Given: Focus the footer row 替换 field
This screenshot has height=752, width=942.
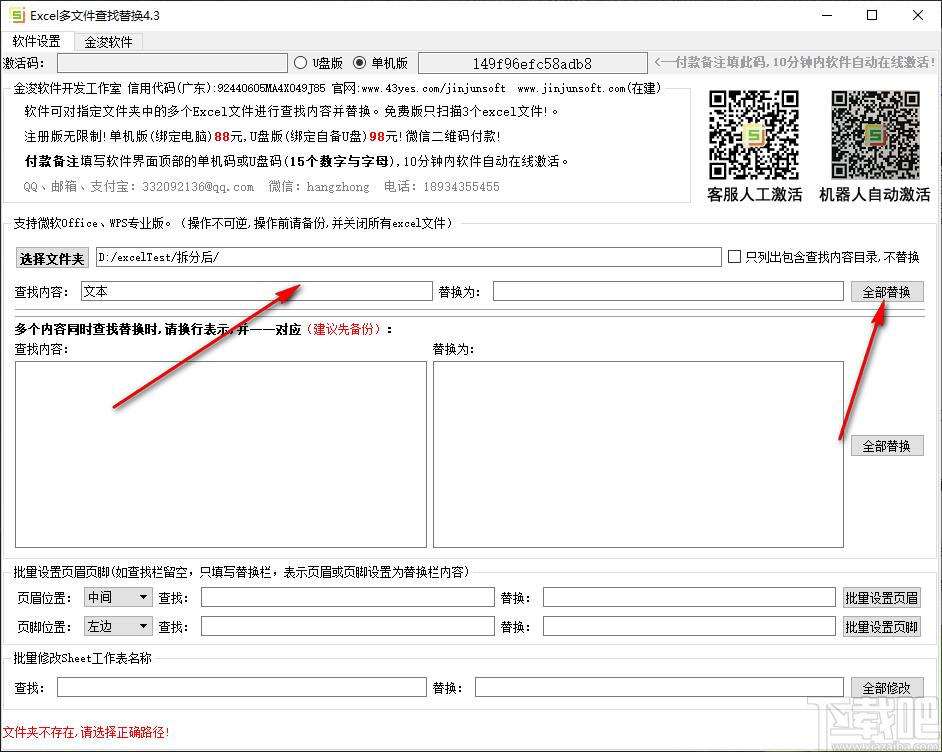Looking at the screenshot, I should [689, 626].
